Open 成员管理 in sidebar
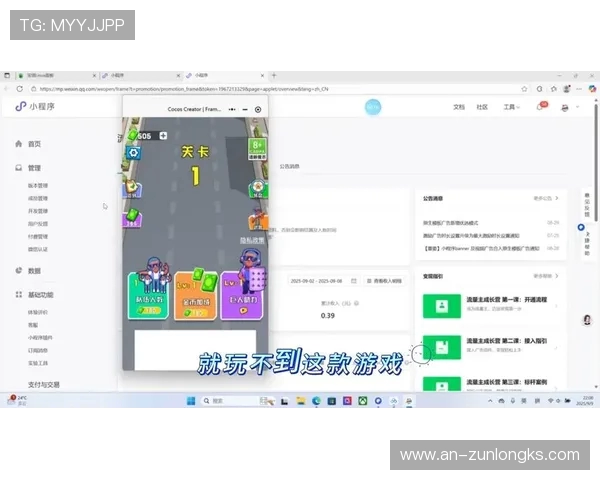 (x=38, y=198)
